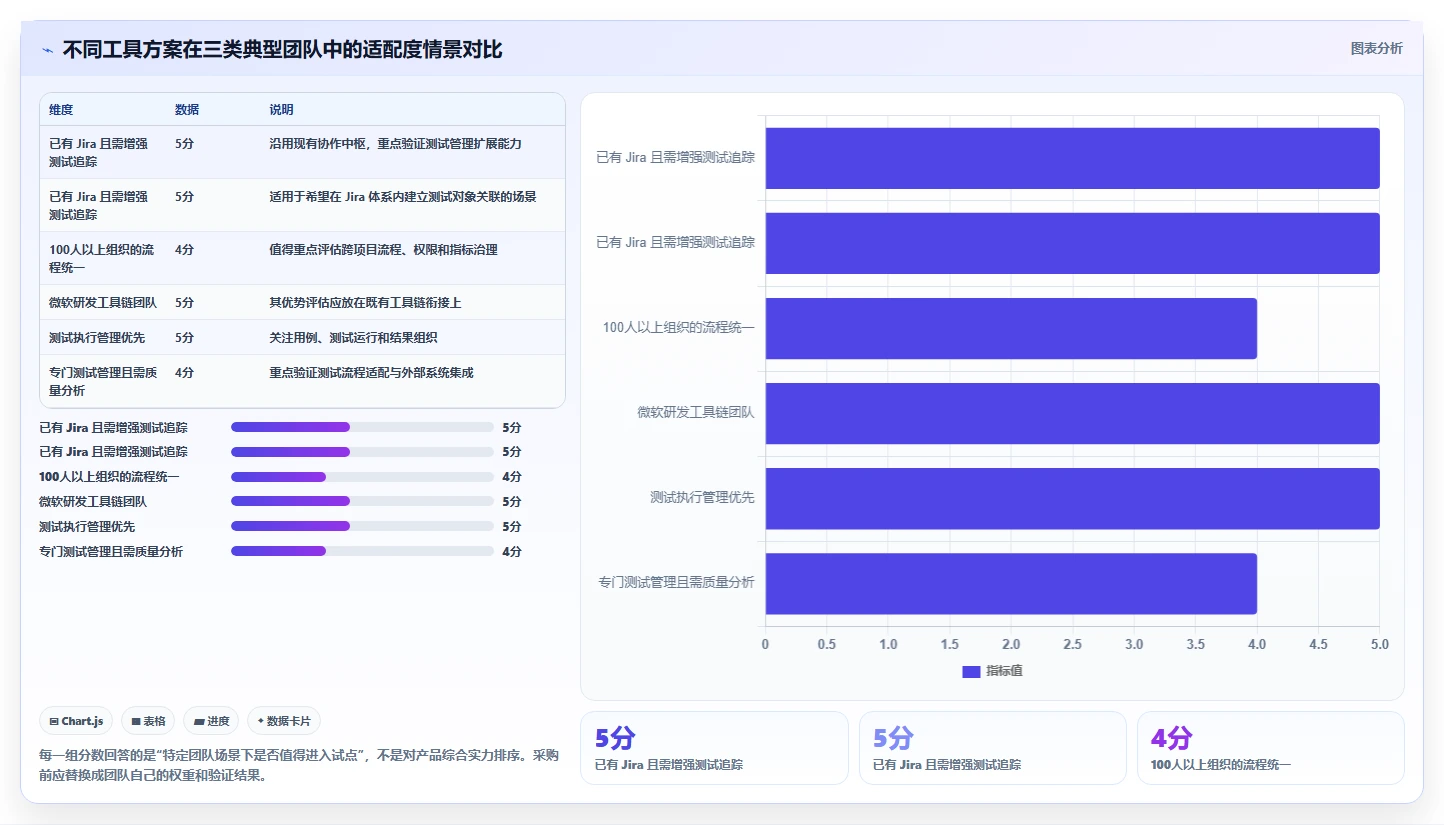This screenshot has width=1444, height=825.
Task: Click the chart bar for 测试执行管理优先
Action: (x=1073, y=498)
